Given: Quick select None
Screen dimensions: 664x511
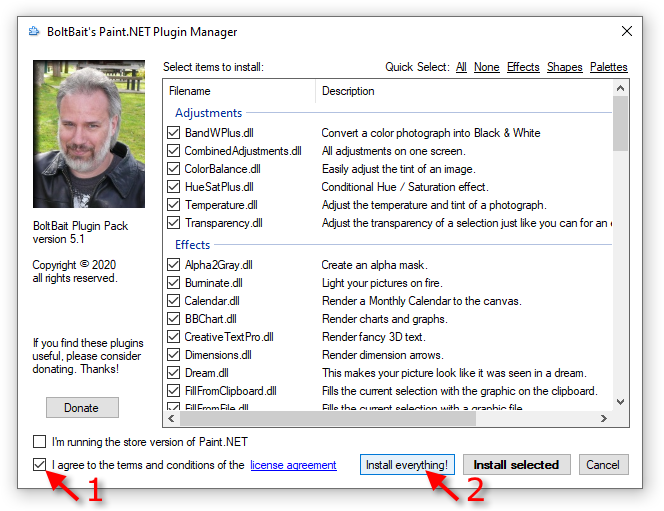Looking at the screenshot, I should pyautogui.click(x=487, y=67).
